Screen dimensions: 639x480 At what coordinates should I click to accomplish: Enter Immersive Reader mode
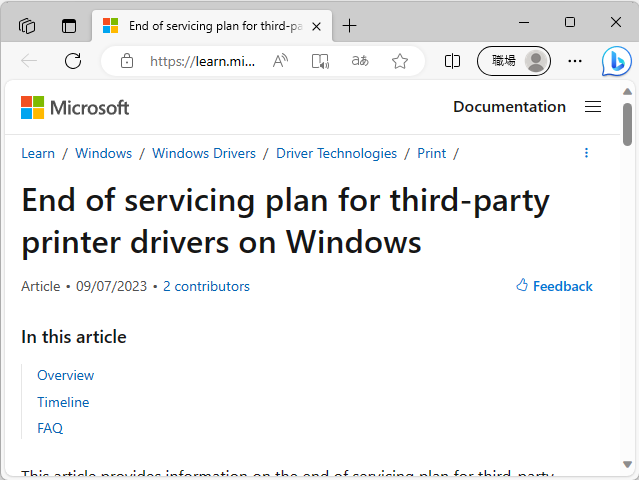[320, 61]
